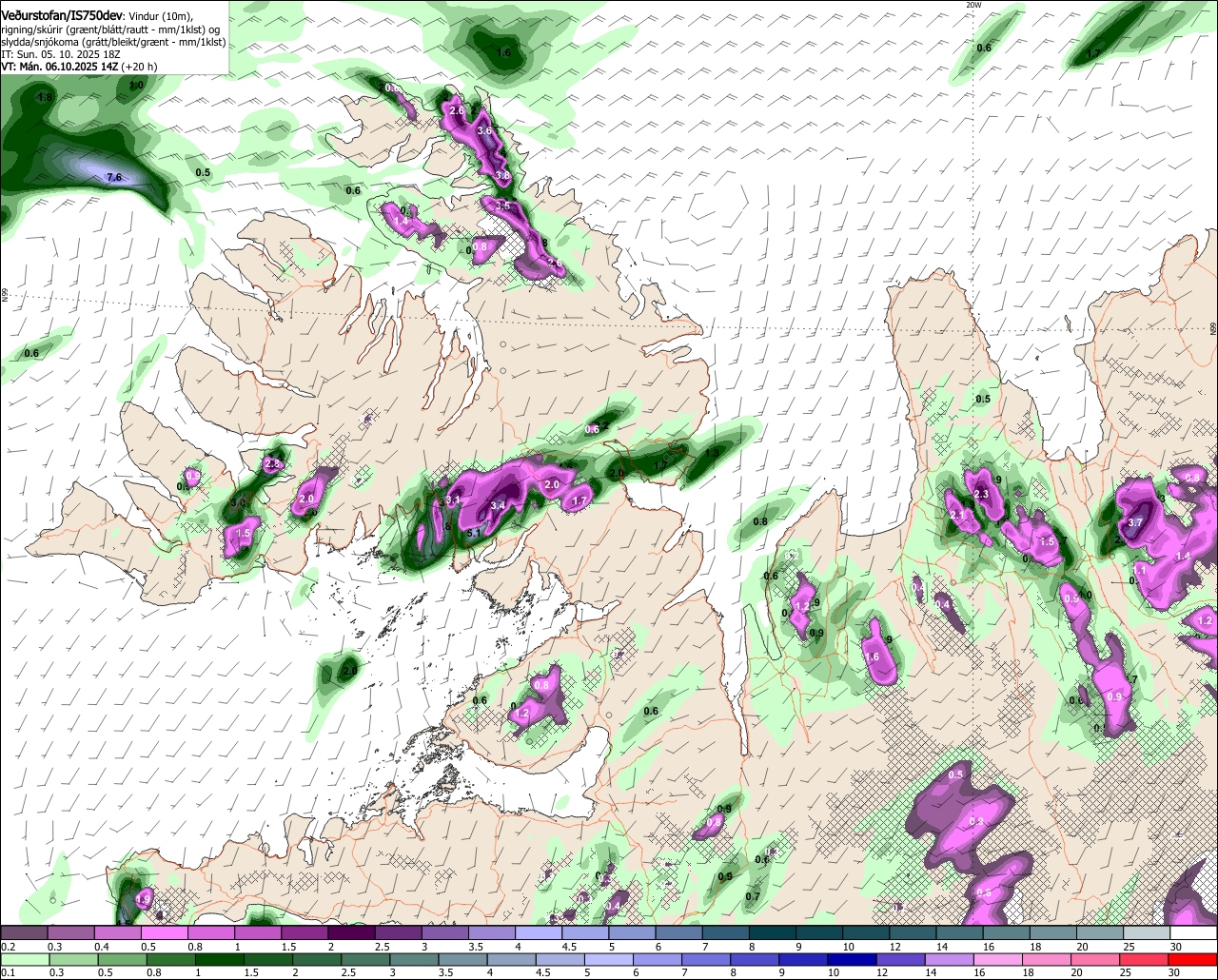This screenshot has width=1218, height=980.
Task: Select the light gray snow swatch above 25
Action: (1148, 933)
